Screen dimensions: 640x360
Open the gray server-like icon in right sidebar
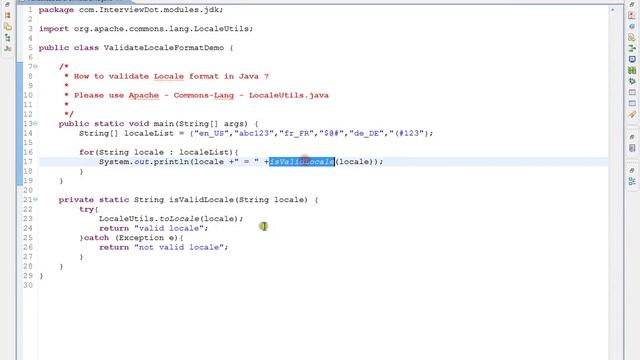coord(632,148)
